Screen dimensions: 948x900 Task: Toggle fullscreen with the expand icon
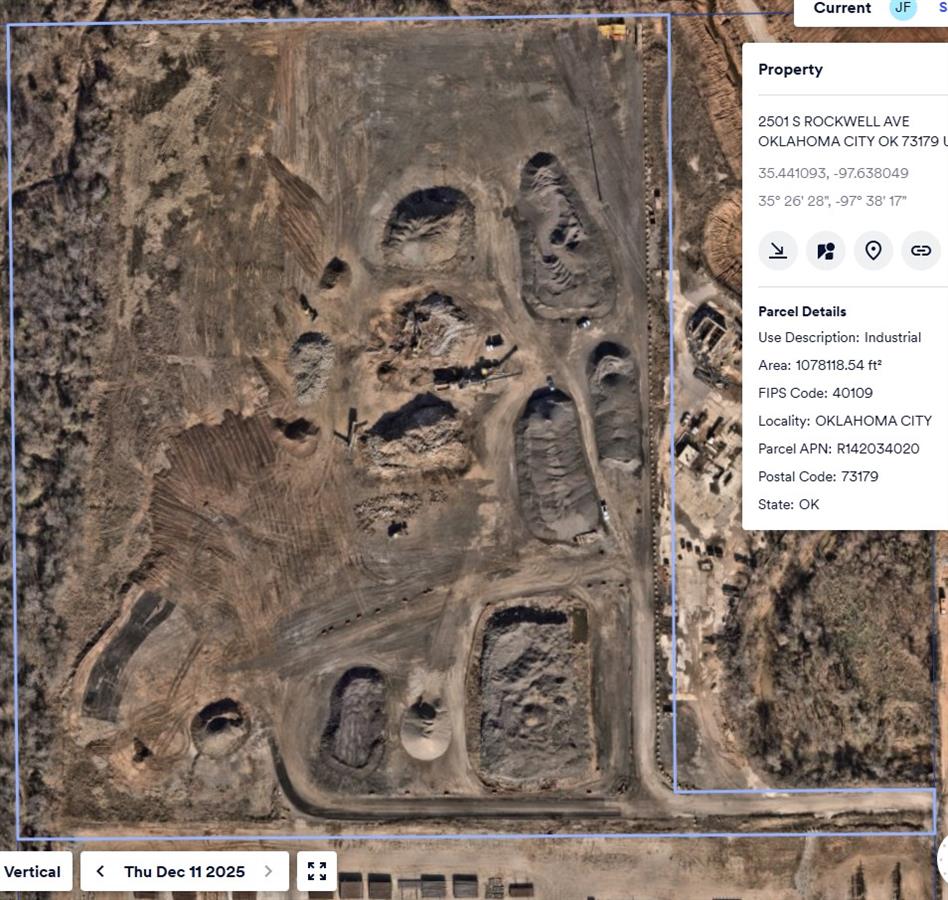pos(317,871)
